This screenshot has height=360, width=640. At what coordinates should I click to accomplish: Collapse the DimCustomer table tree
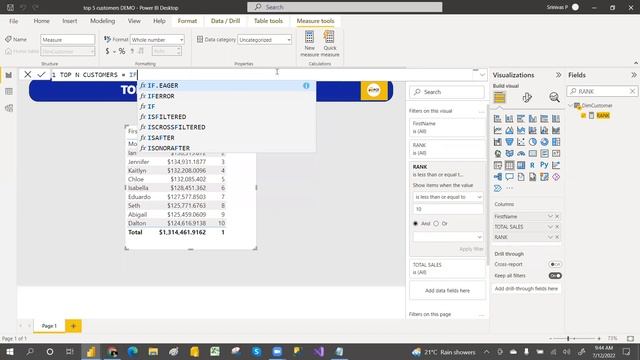pos(571,105)
